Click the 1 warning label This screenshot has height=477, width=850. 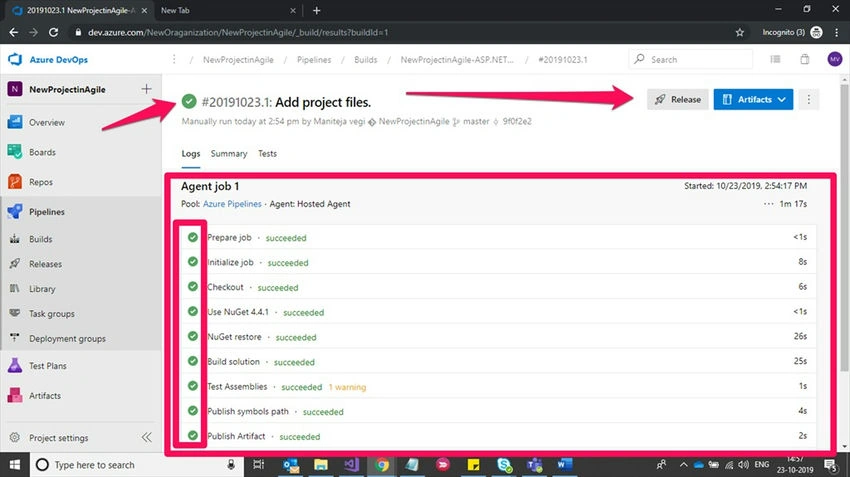(347, 387)
